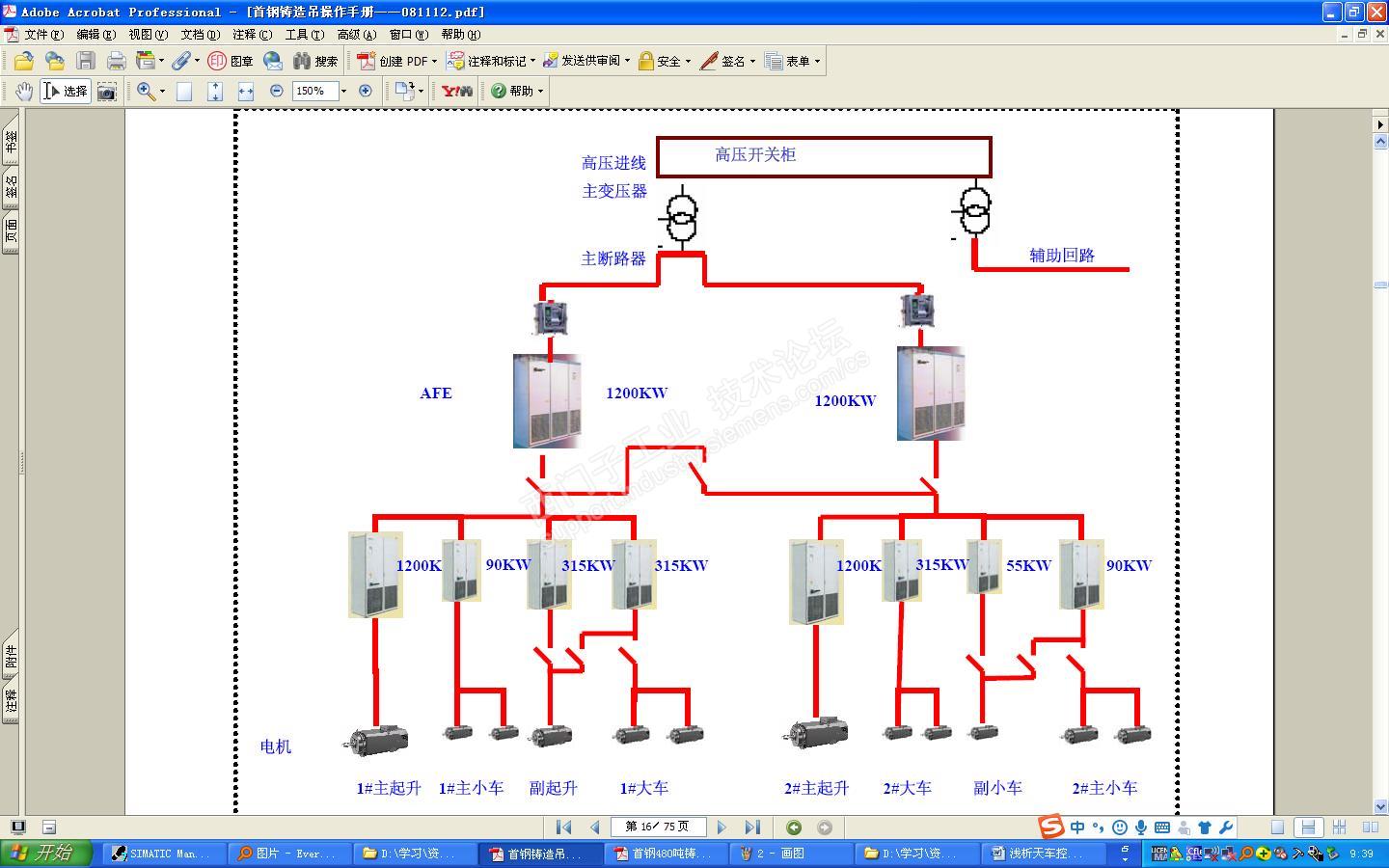
Task: Switch to Fit Width view
Action: point(246,91)
